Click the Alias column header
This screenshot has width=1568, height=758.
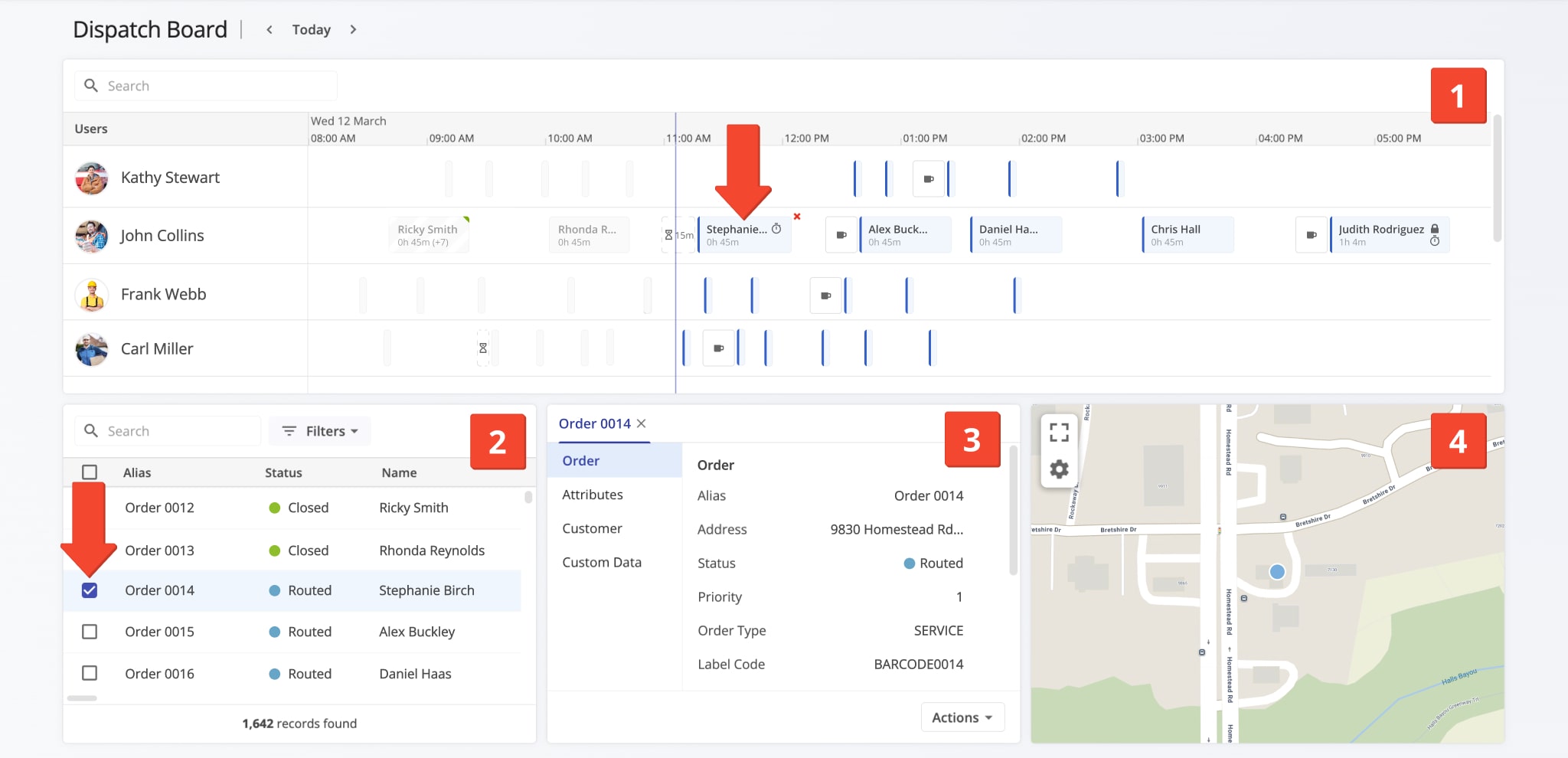pos(137,472)
